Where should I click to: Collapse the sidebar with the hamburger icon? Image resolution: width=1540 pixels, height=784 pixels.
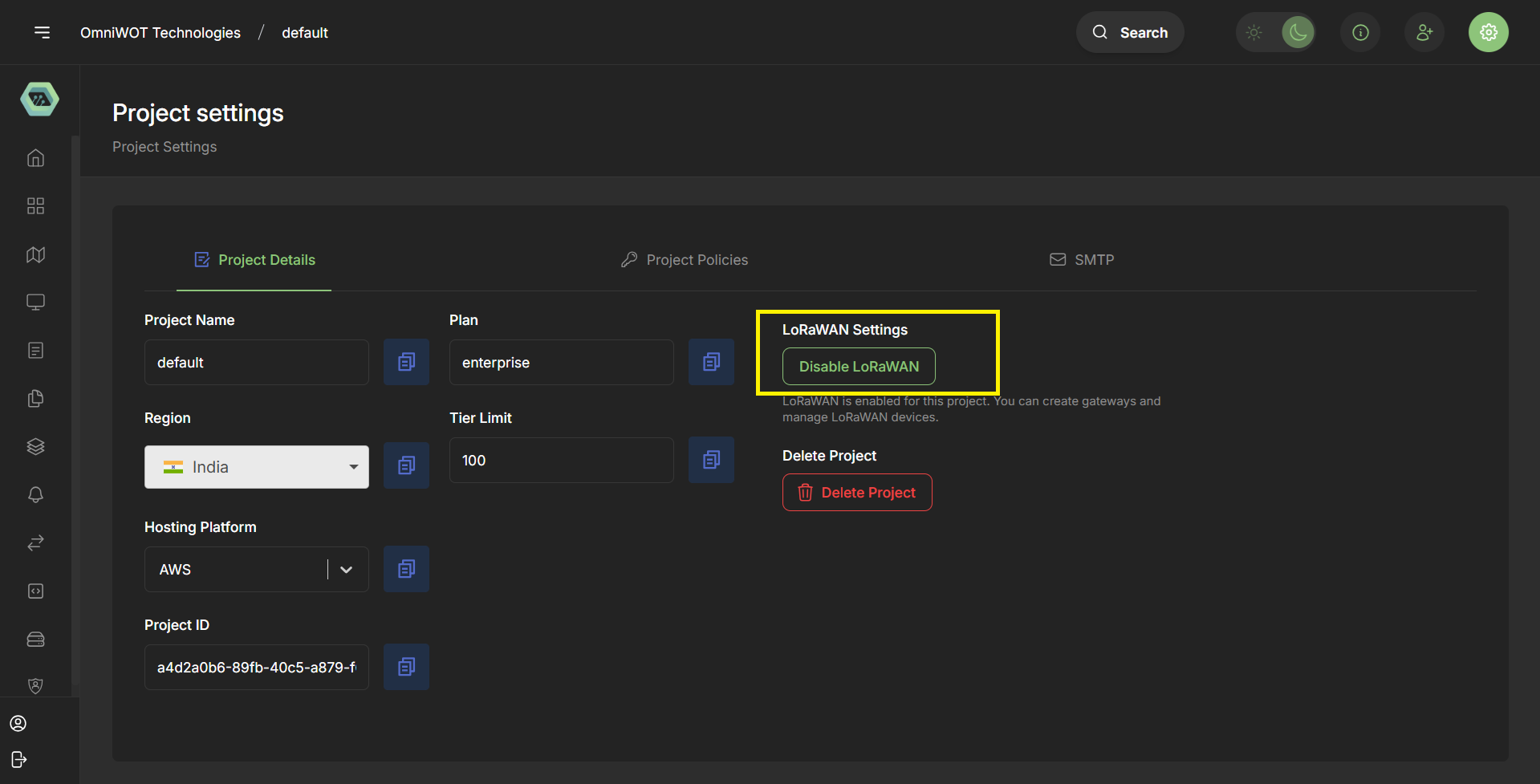(x=42, y=32)
